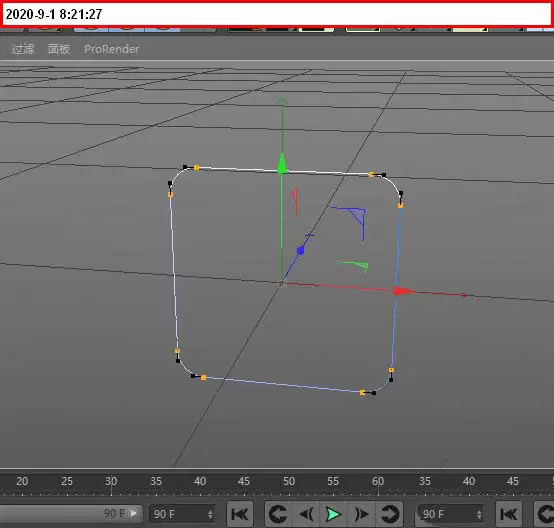Click the 90 F field between the range slider and the play group

point(182,514)
